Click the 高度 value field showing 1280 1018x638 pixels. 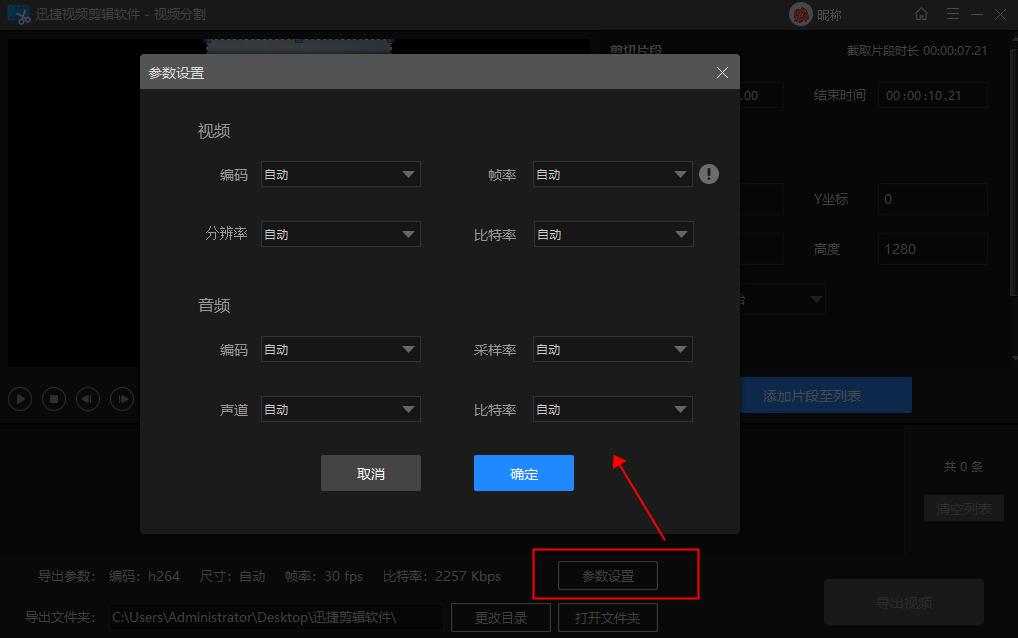932,248
